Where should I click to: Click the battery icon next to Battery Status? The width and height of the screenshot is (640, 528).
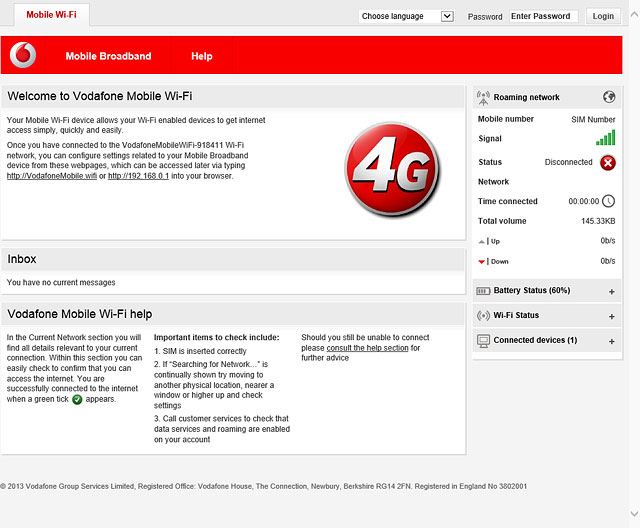483,291
